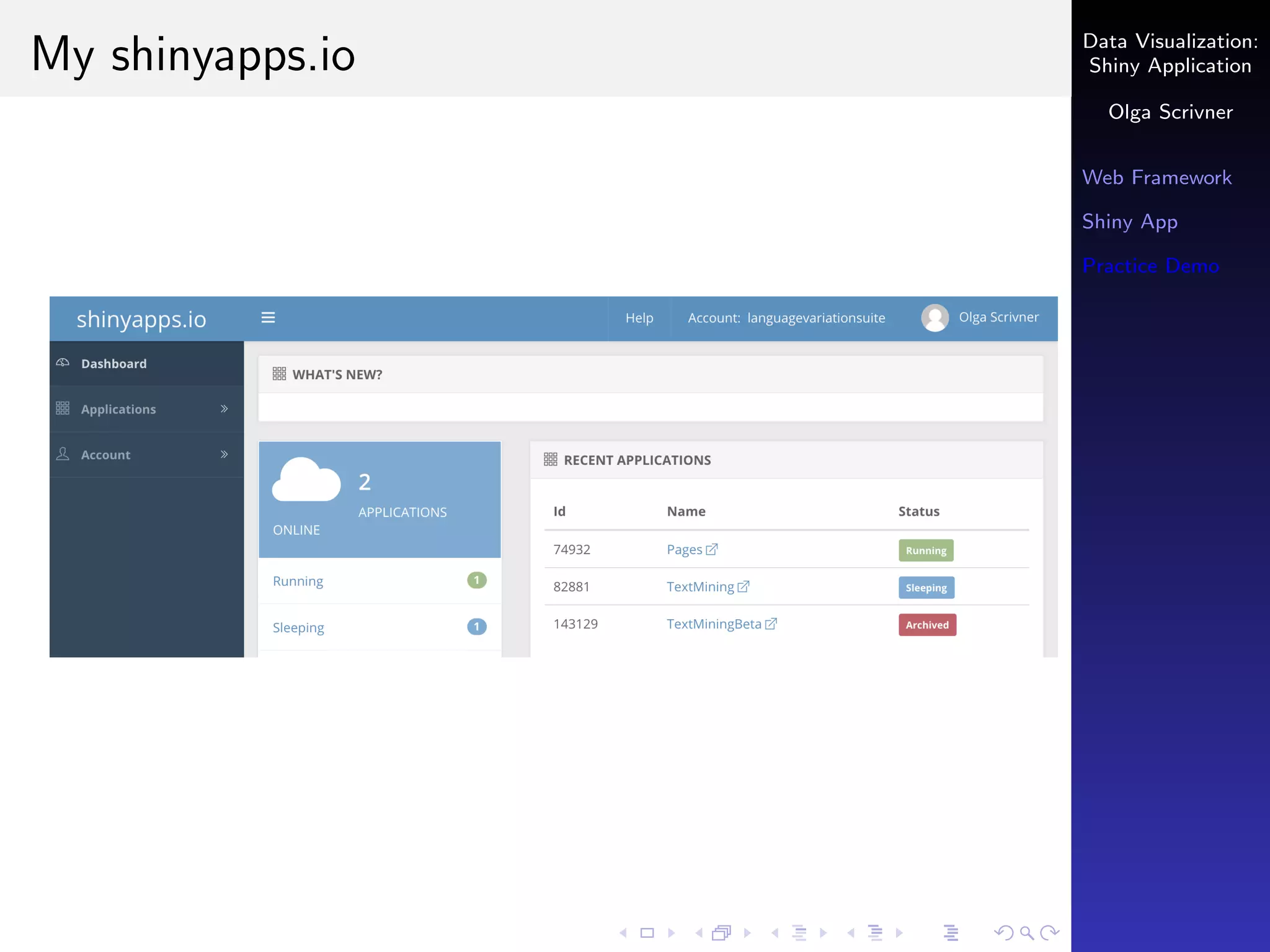This screenshot has height=952, width=1270.
Task: Click the blue count badge beside Sleeping
Action: 476,627
